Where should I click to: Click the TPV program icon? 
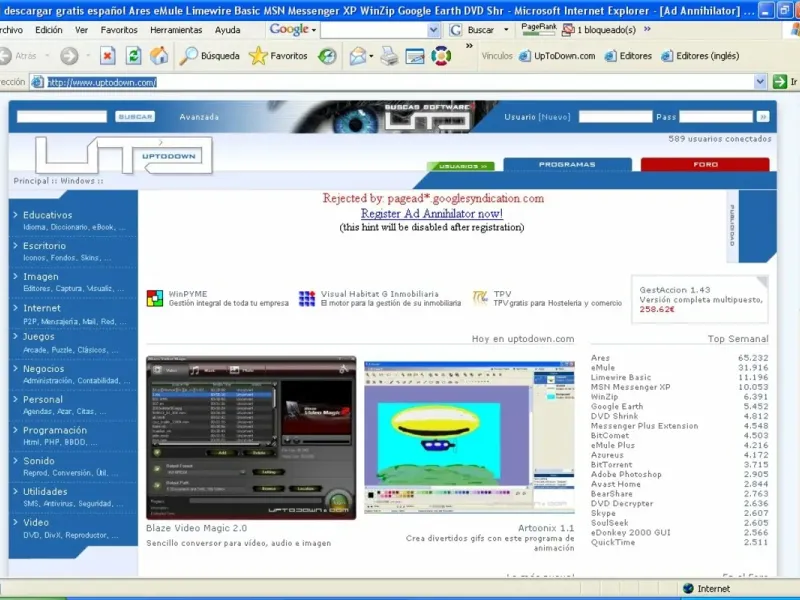480,297
